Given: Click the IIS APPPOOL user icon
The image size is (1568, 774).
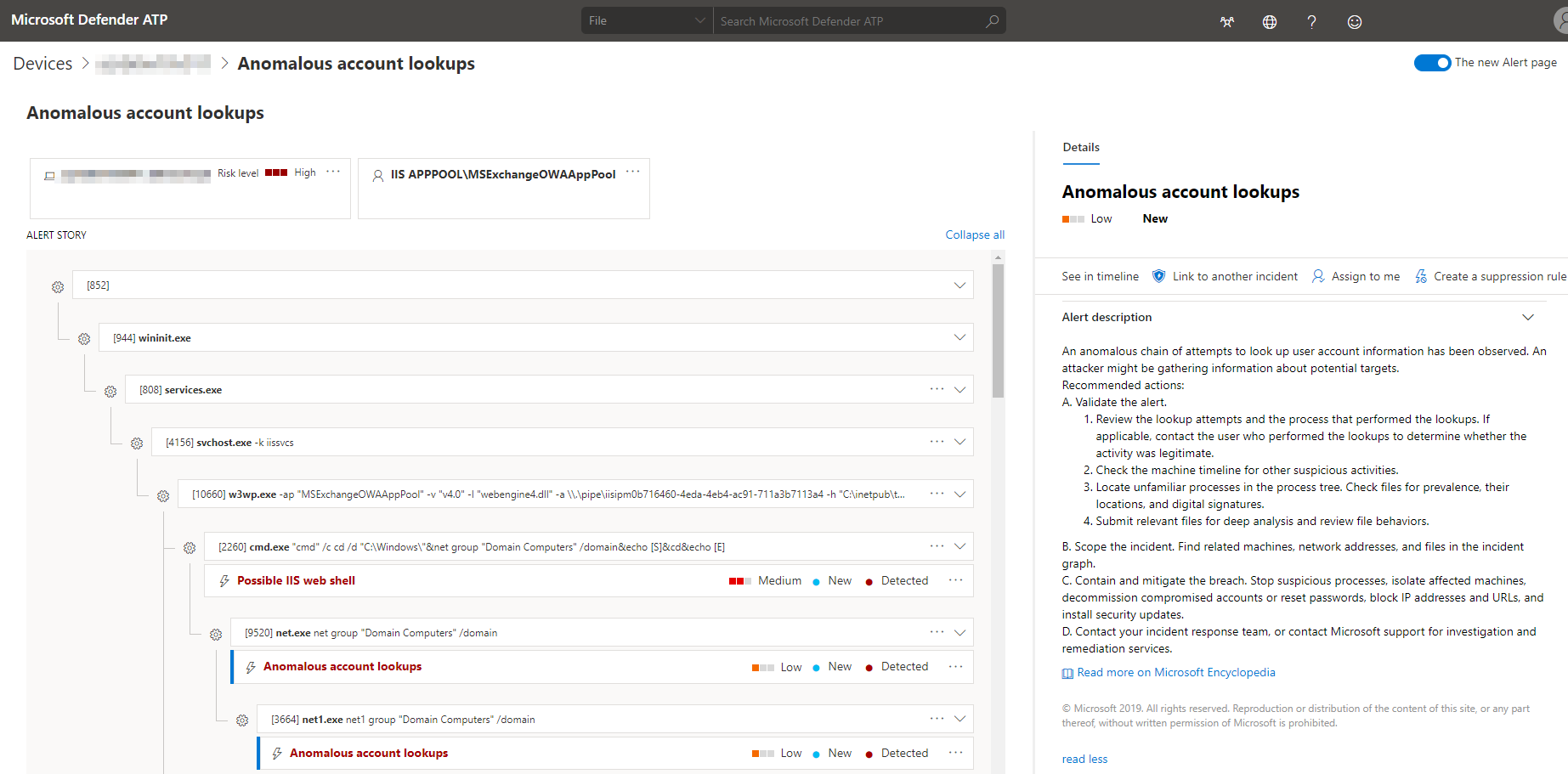Looking at the screenshot, I should (x=377, y=176).
